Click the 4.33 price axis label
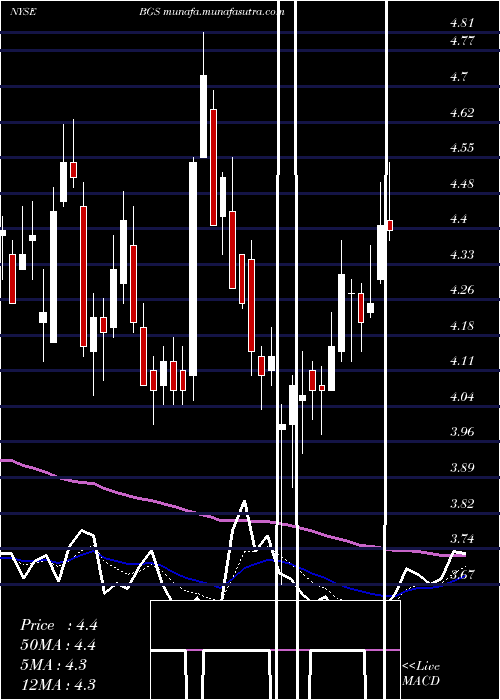Viewport: 500px width, 700px height. click(x=462, y=254)
